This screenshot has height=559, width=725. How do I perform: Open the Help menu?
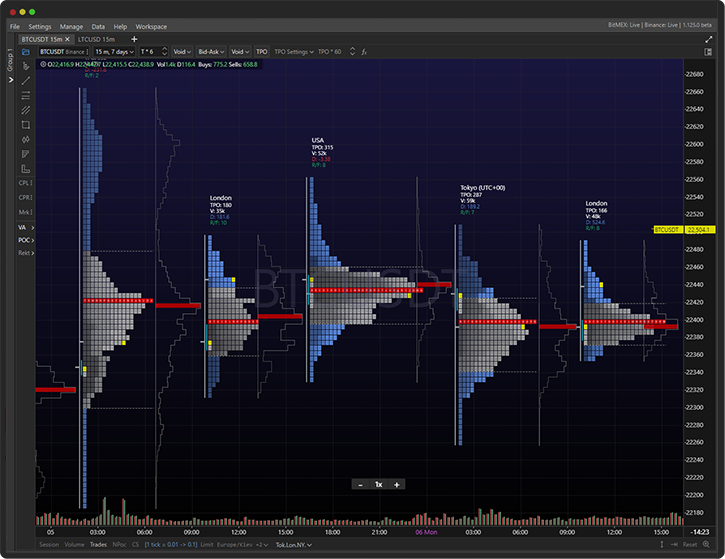point(120,26)
